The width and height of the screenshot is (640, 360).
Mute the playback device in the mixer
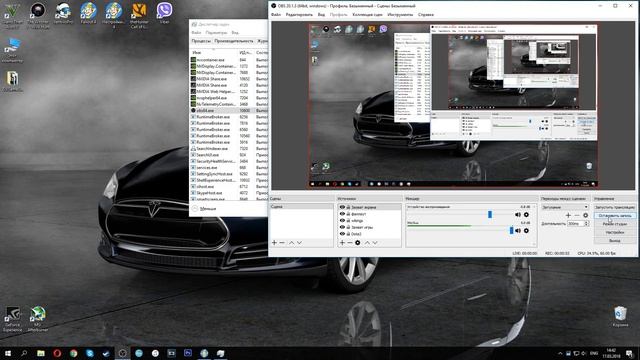518,215
